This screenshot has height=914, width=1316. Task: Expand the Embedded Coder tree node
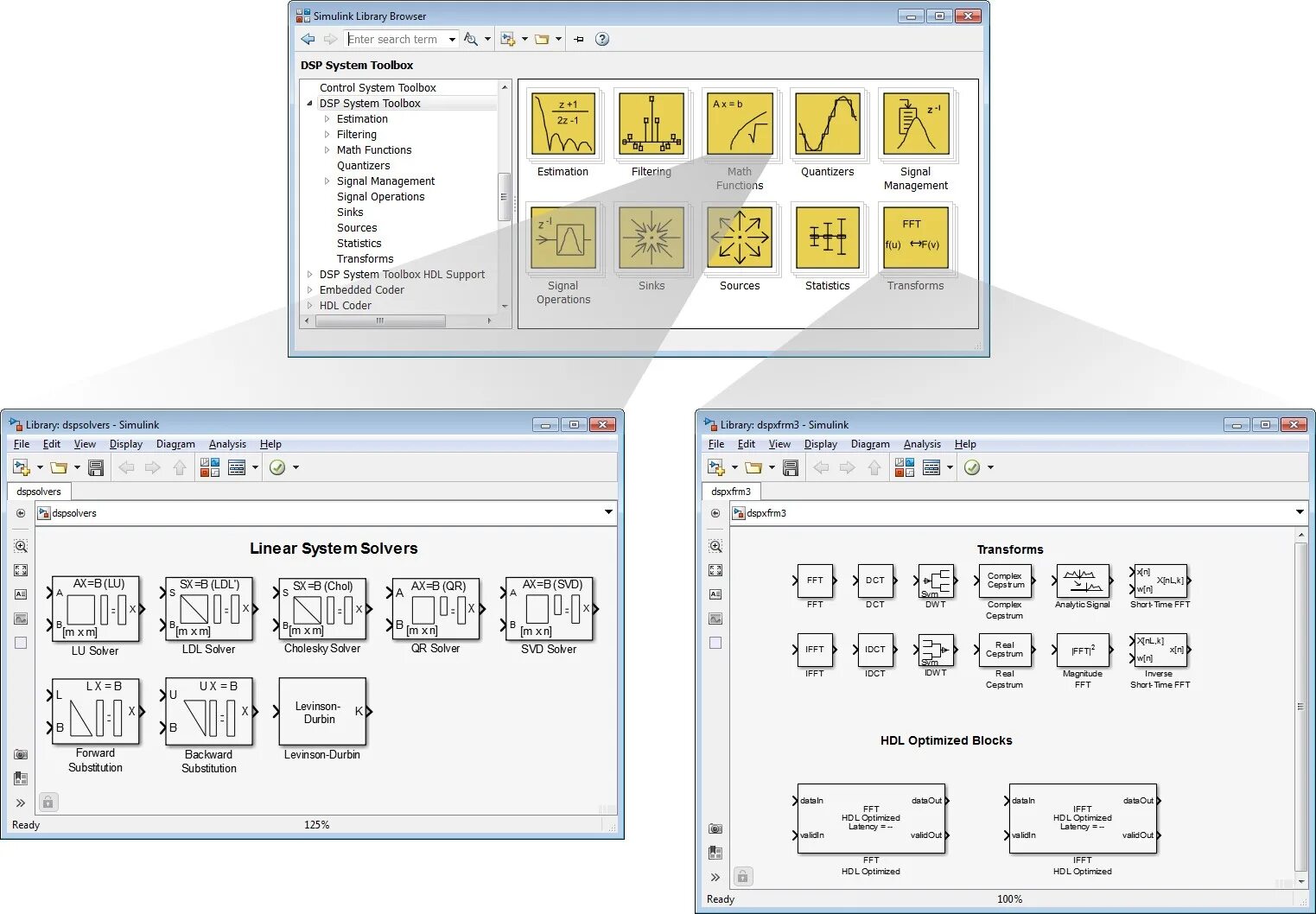point(310,290)
